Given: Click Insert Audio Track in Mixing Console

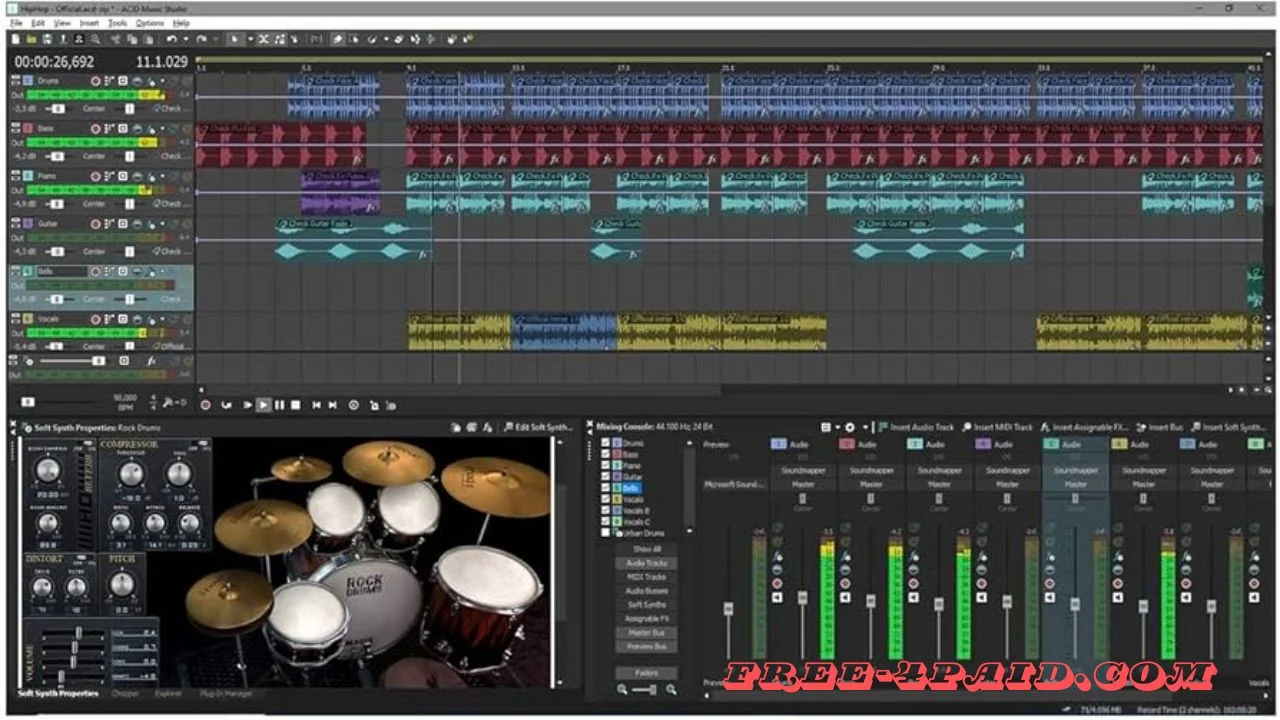Looking at the screenshot, I should coord(917,427).
